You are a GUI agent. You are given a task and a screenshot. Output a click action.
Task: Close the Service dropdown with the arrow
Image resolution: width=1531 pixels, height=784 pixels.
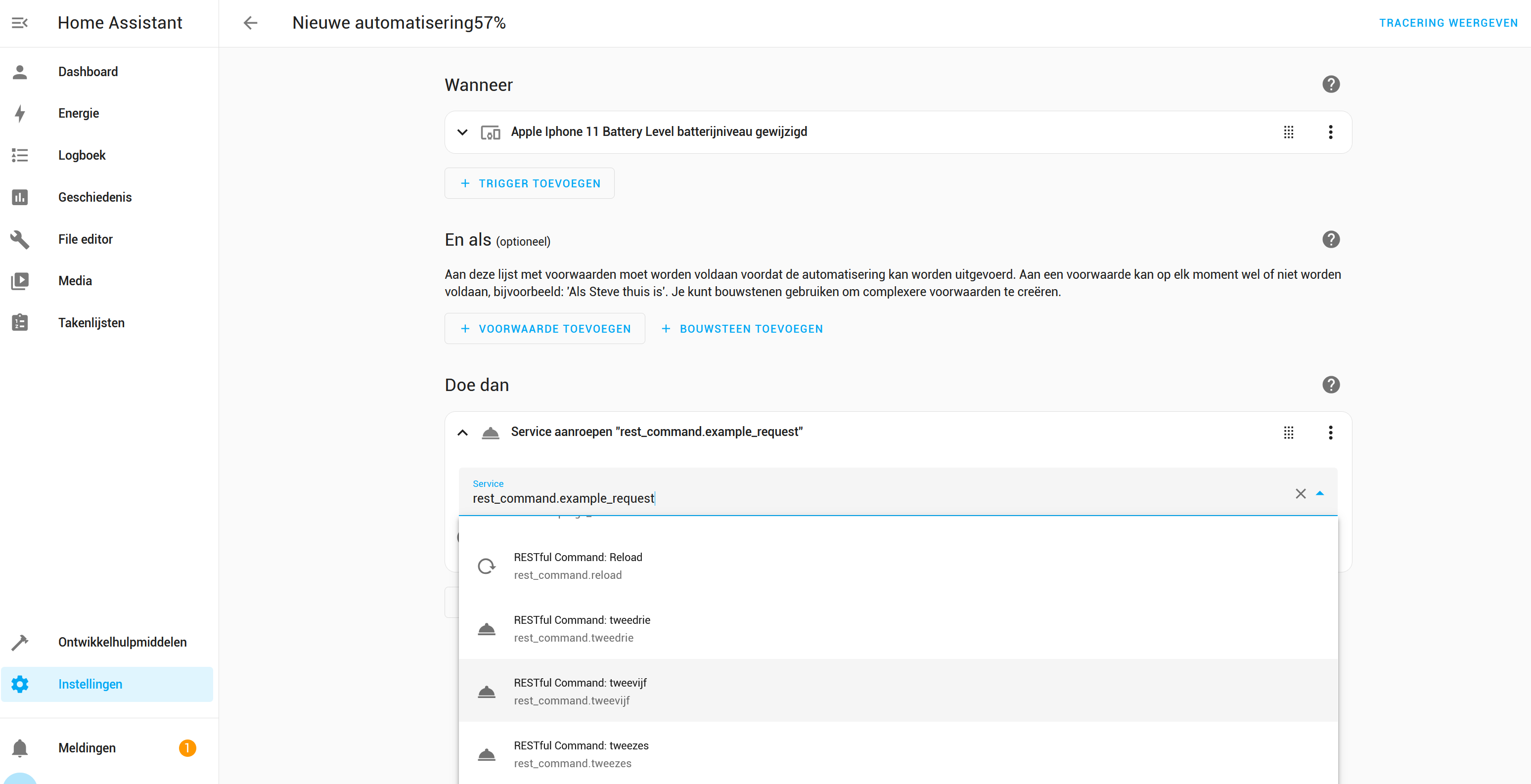(x=1320, y=493)
